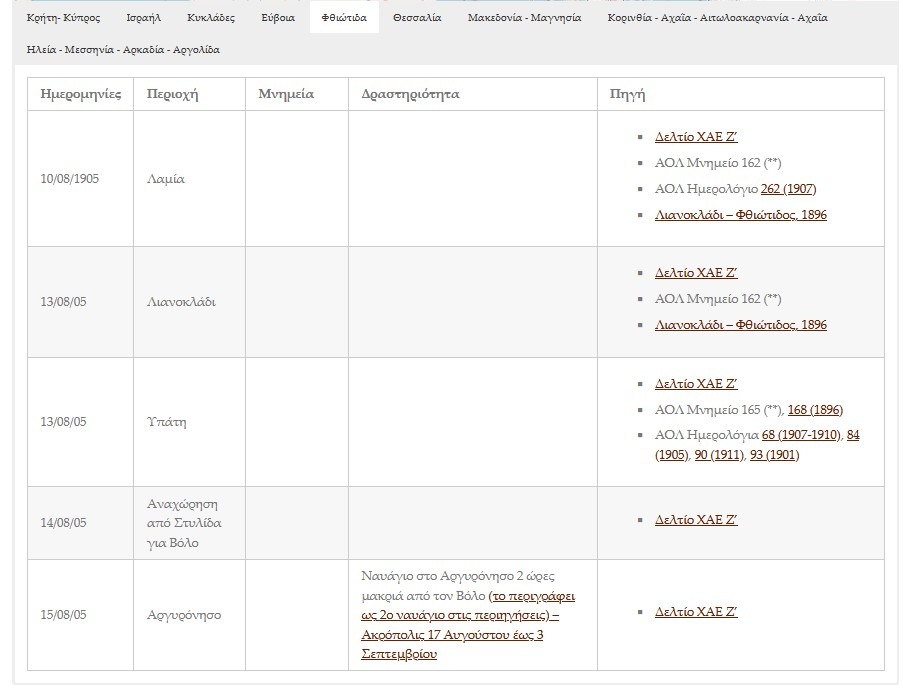Open the Ηλεία - Μεσσηνία - Αρκαδία - Αργολίδα tab
This screenshot has height=694, width=903.
point(124,49)
